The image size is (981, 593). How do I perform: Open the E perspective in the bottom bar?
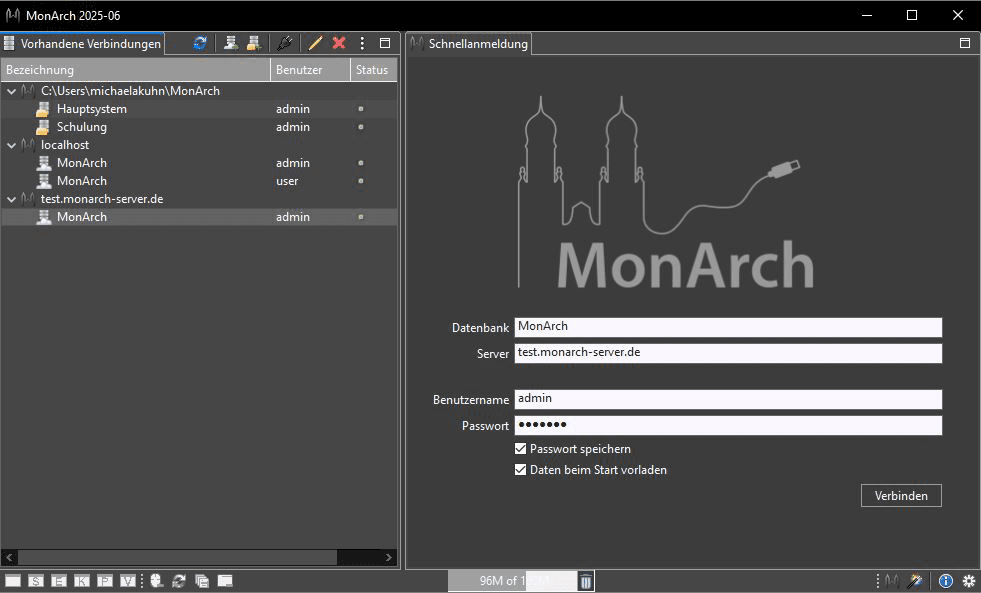point(59,581)
